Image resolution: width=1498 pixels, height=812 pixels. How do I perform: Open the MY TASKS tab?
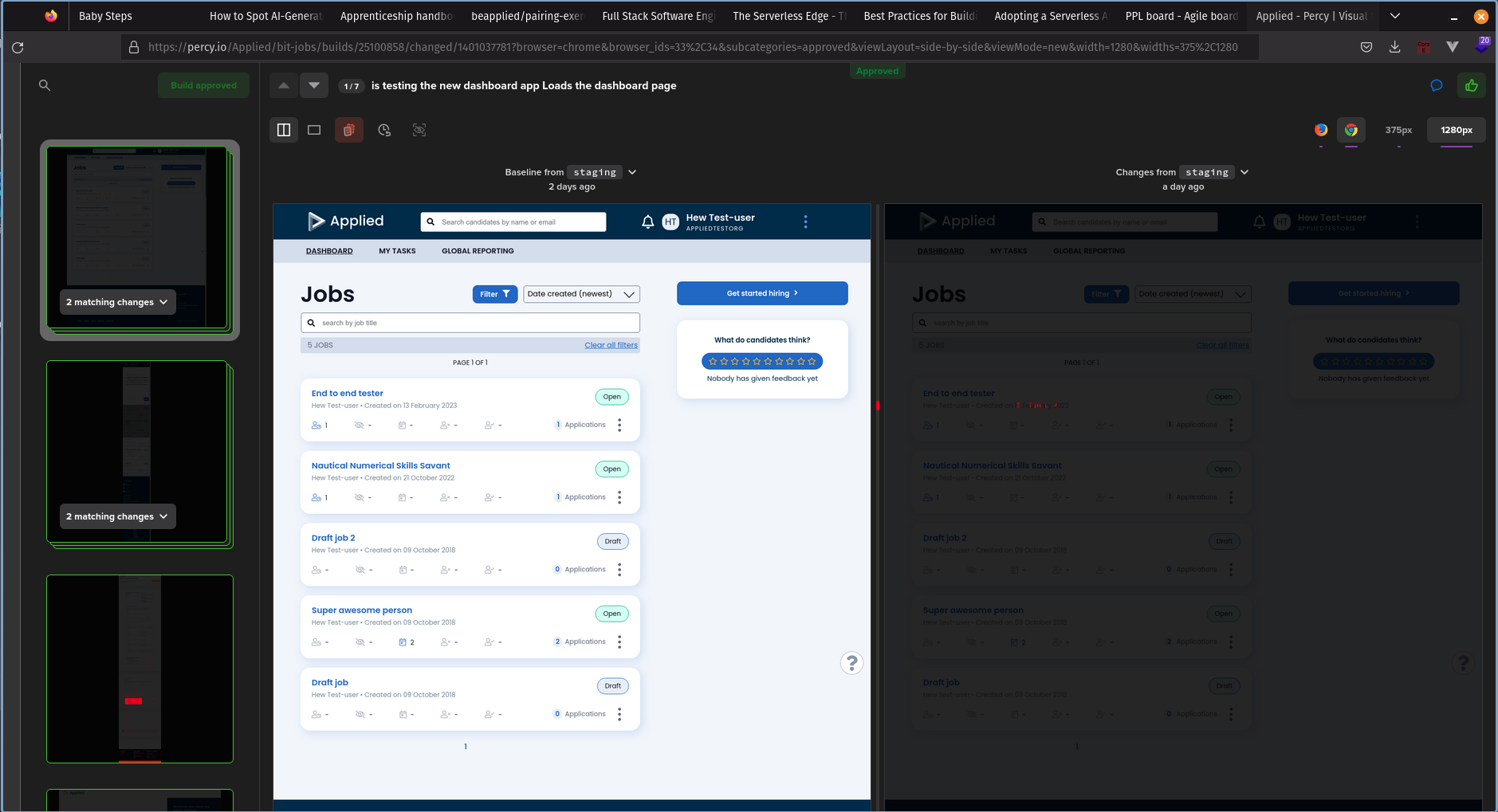[x=397, y=251]
